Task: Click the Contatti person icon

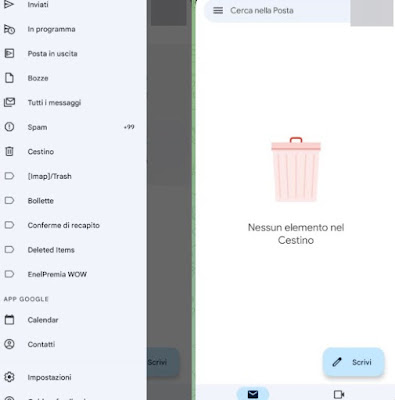Action: [x=9, y=344]
